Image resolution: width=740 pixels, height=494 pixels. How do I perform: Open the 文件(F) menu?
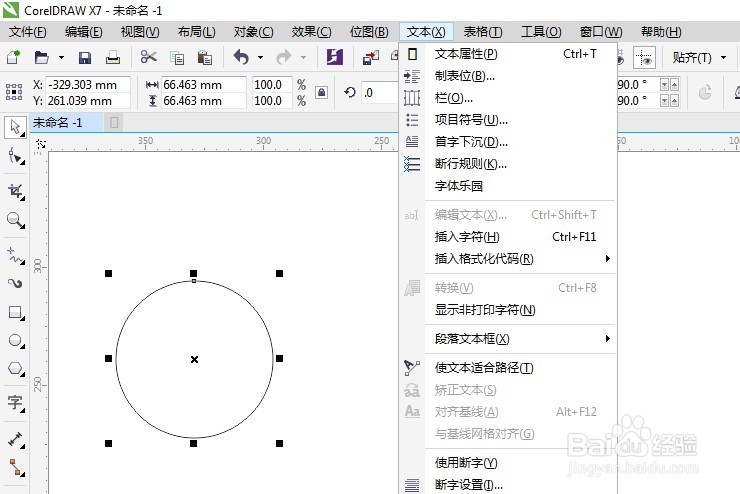(28, 32)
